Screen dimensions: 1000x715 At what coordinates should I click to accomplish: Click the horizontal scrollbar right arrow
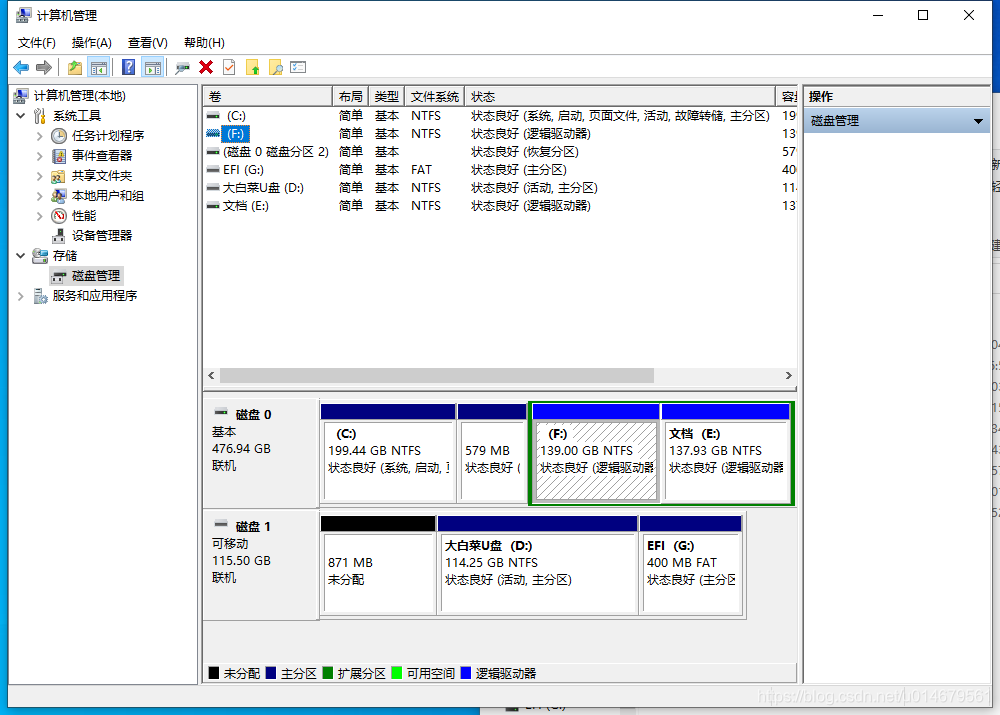788,376
